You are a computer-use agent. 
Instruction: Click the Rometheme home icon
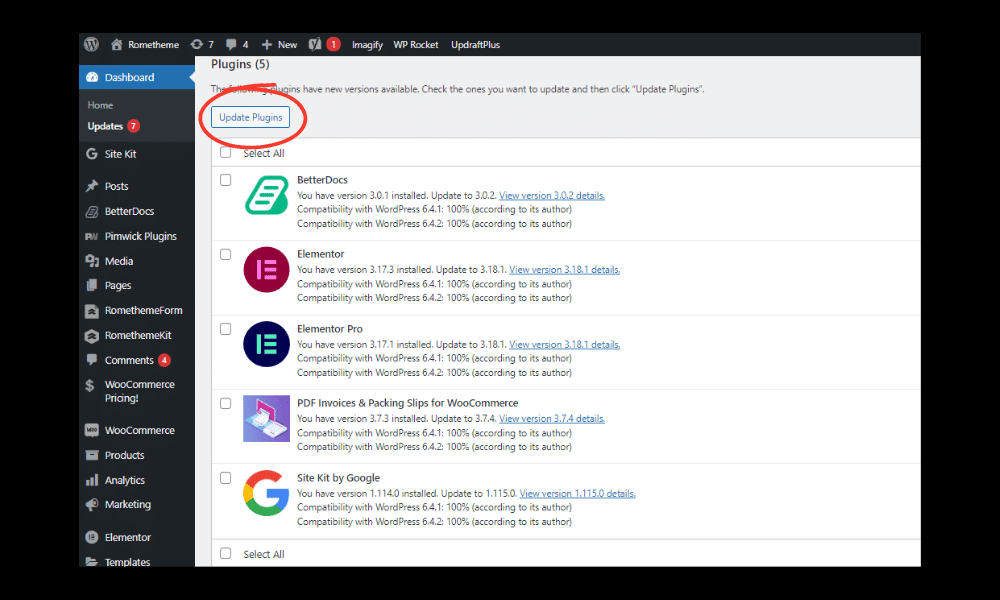(x=116, y=44)
